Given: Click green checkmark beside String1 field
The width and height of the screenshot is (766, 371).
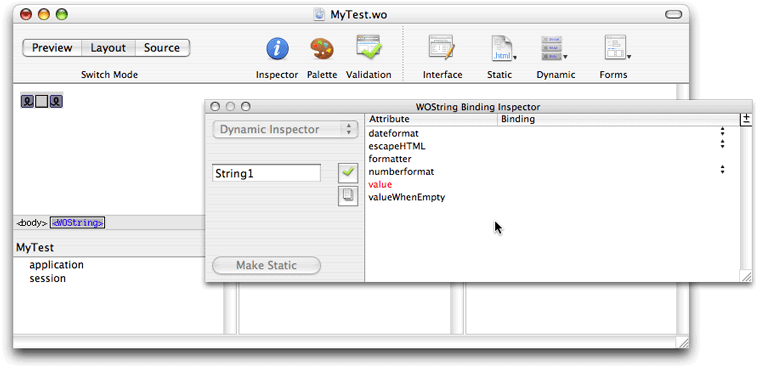Looking at the screenshot, I should [x=348, y=173].
